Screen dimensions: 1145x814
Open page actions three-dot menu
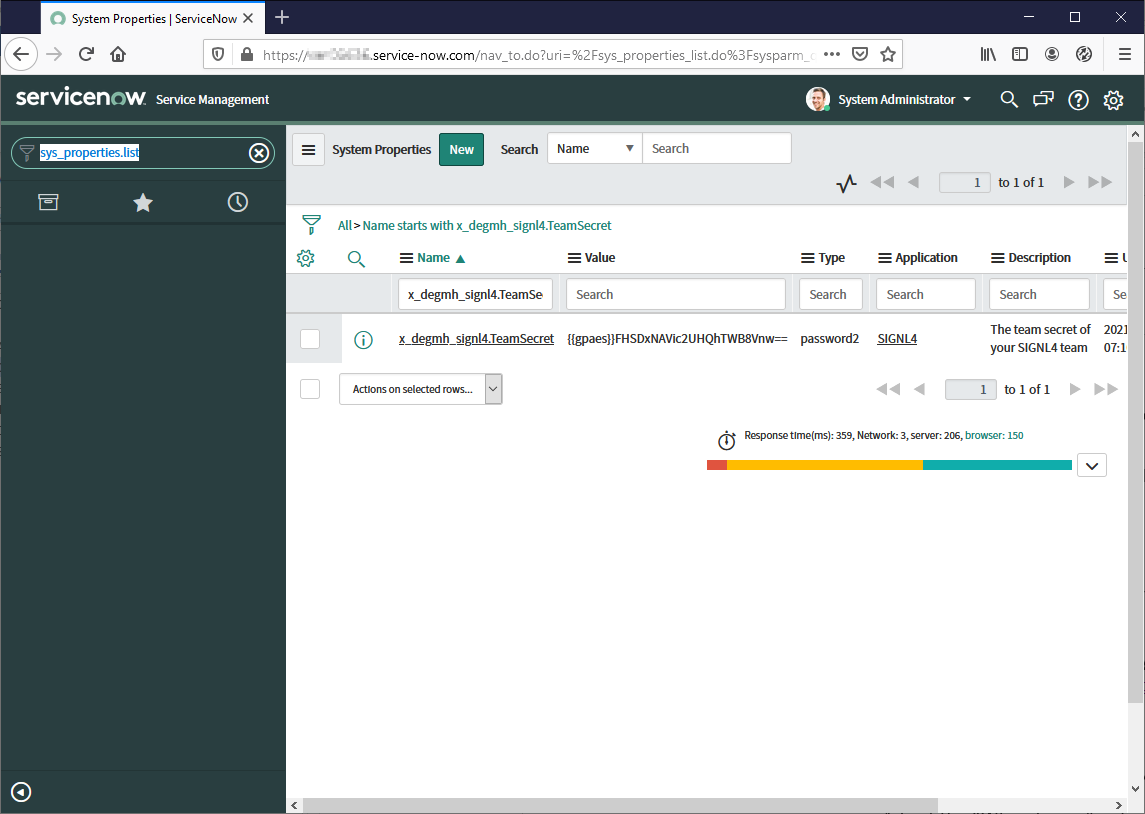click(832, 54)
